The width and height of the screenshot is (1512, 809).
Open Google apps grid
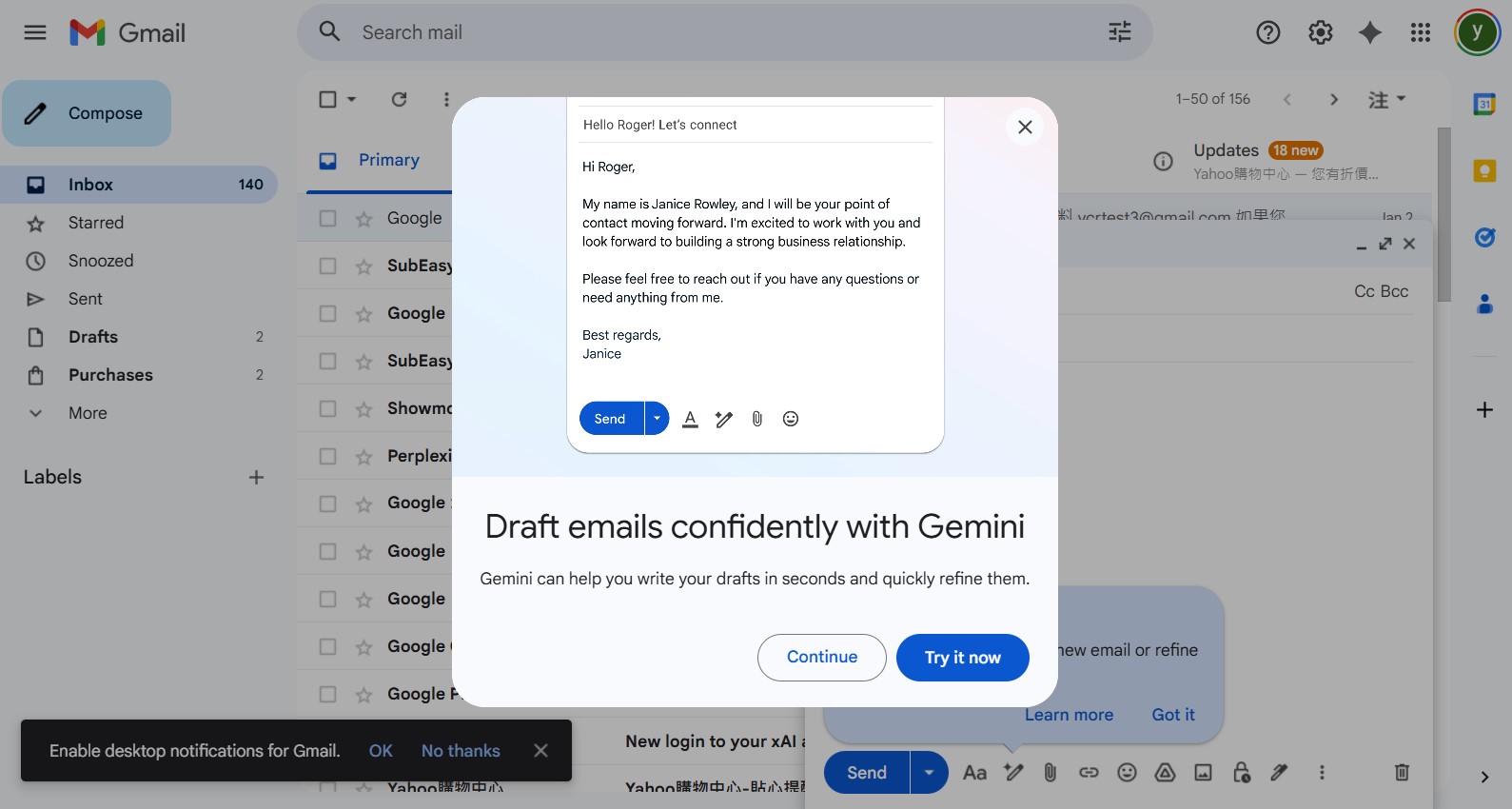coord(1421,32)
